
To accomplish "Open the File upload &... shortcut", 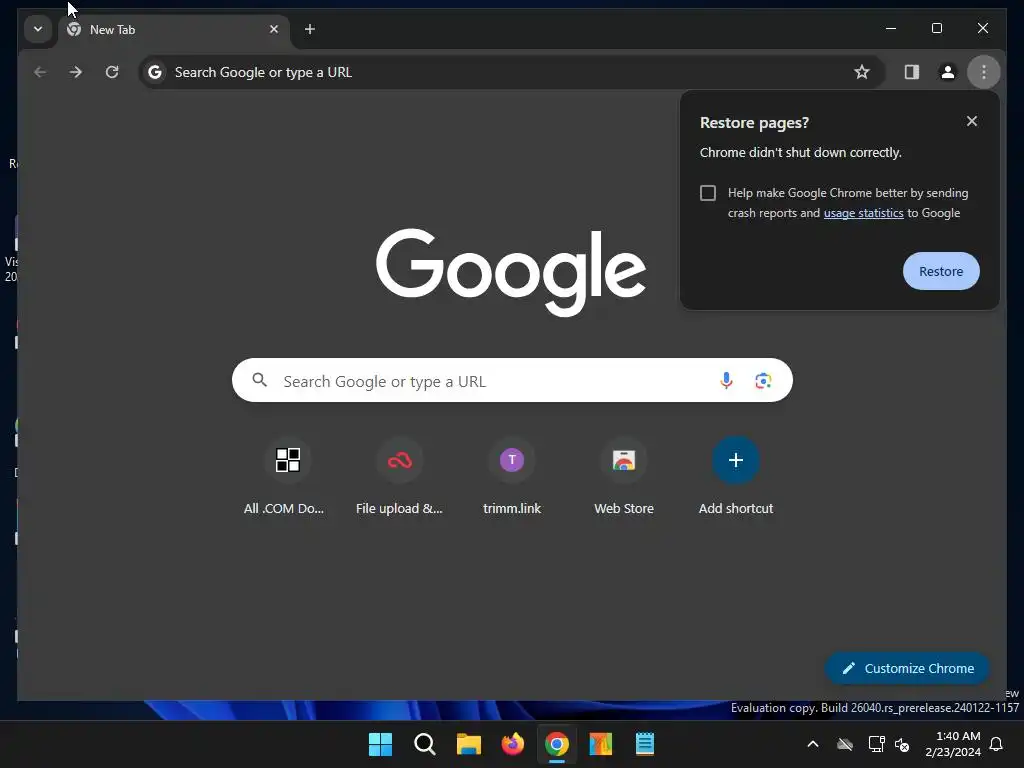I will 399,477.
